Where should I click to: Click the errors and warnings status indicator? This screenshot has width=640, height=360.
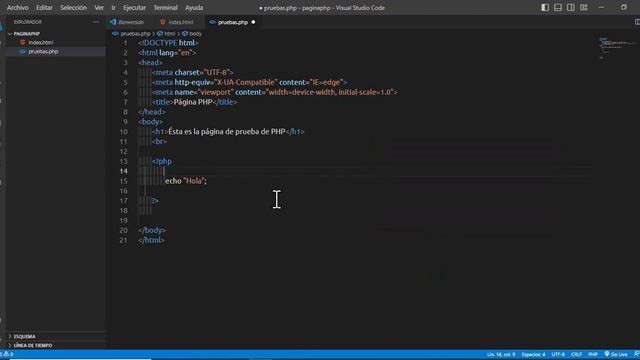[x=7, y=354]
